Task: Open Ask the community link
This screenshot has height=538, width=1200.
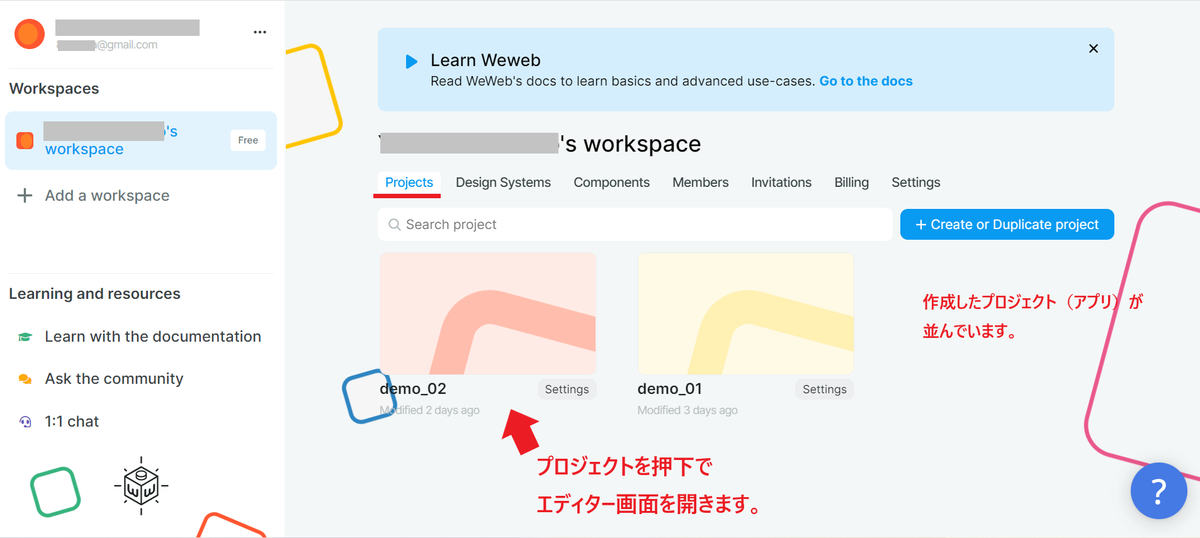Action: coord(114,379)
